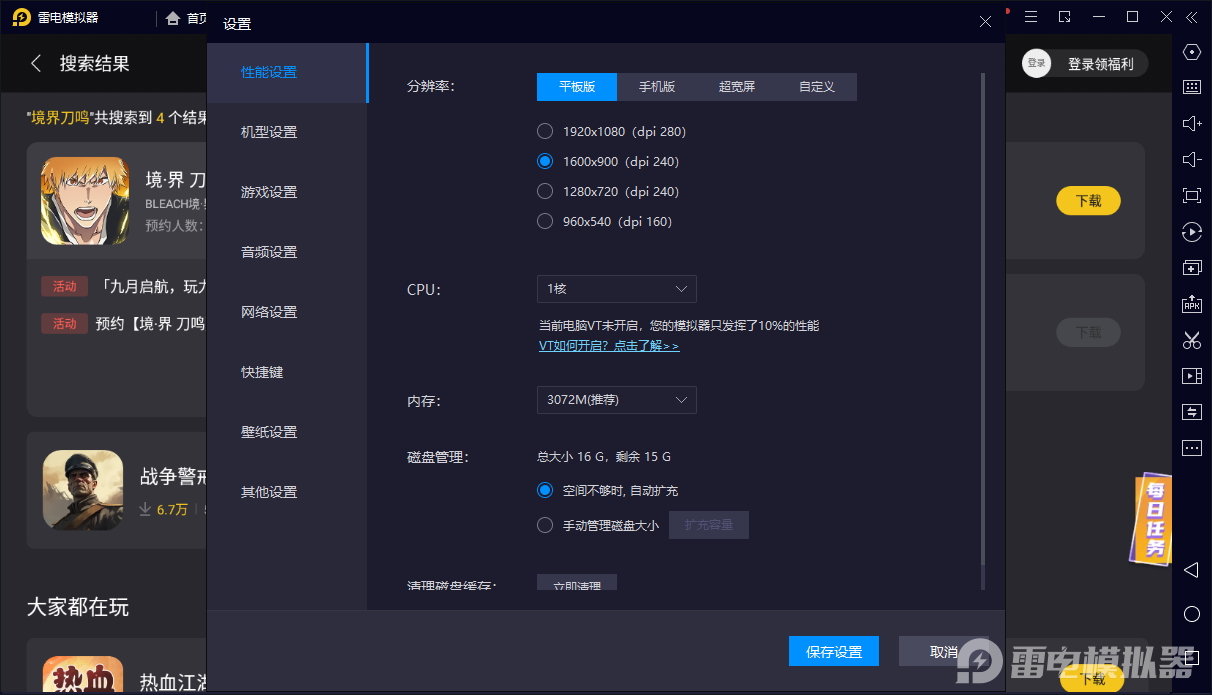Select the 960x540 resolution option

(x=545, y=221)
